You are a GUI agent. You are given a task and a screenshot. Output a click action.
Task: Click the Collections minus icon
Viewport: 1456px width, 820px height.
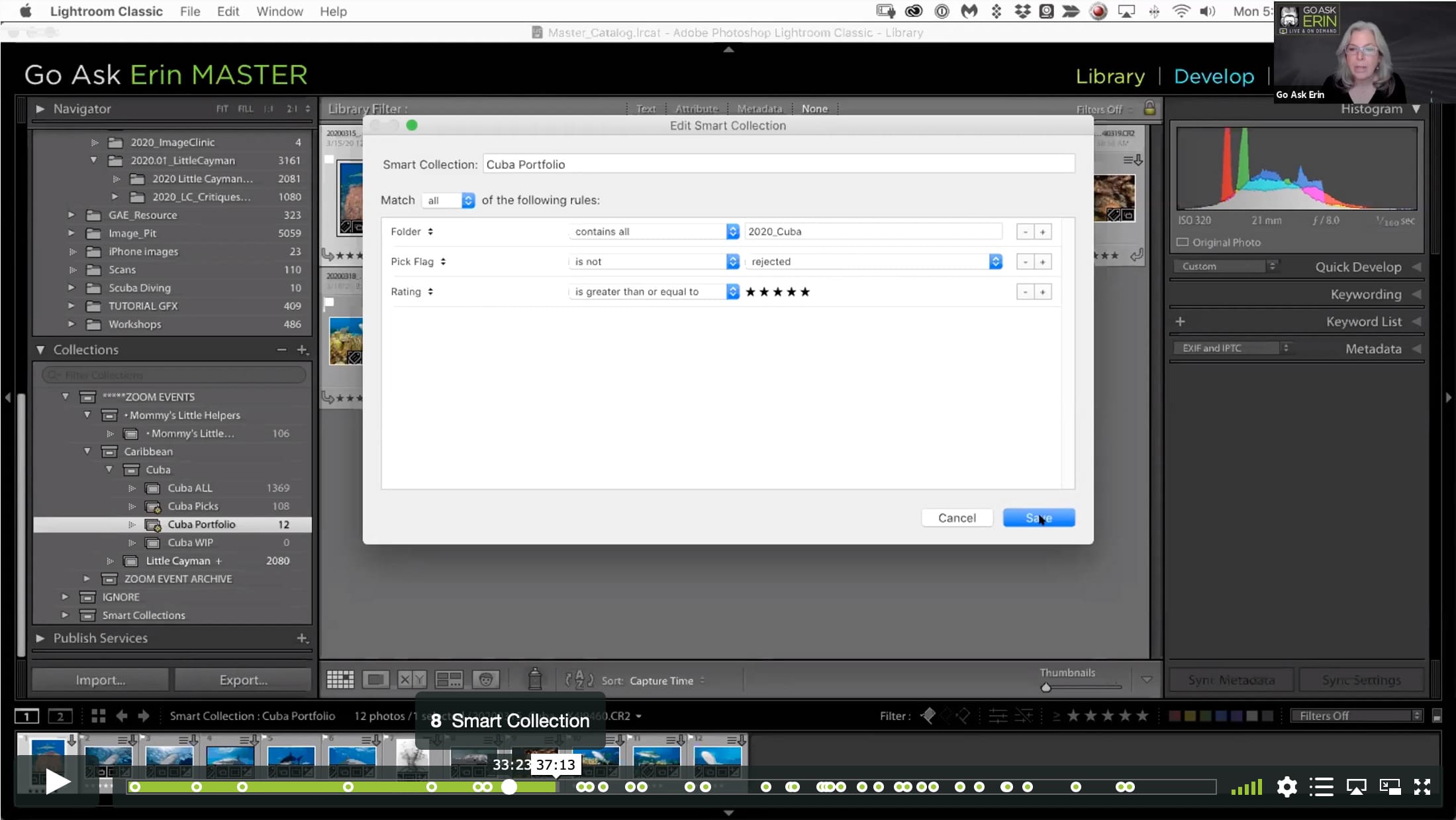(x=282, y=350)
